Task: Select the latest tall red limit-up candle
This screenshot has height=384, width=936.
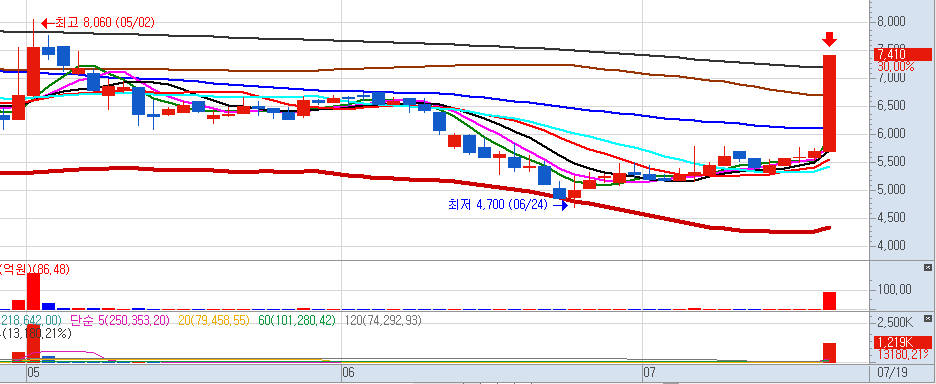Action: pos(829,103)
